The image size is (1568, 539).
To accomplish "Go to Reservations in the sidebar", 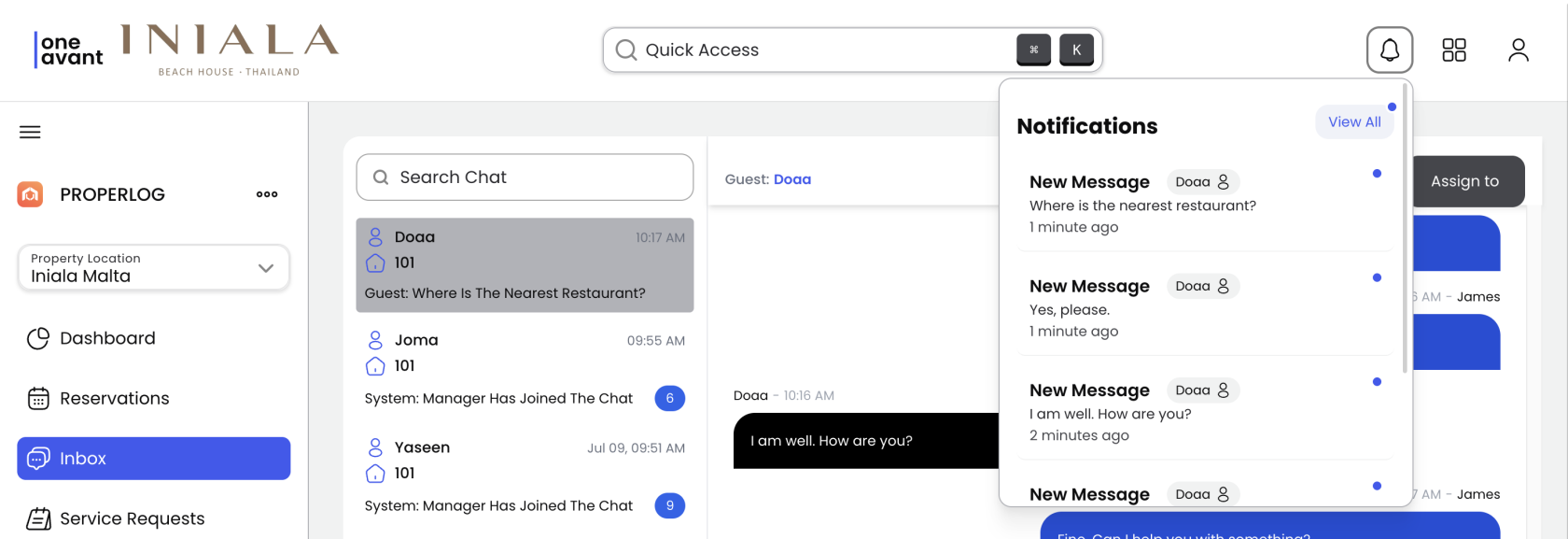I will pos(114,399).
